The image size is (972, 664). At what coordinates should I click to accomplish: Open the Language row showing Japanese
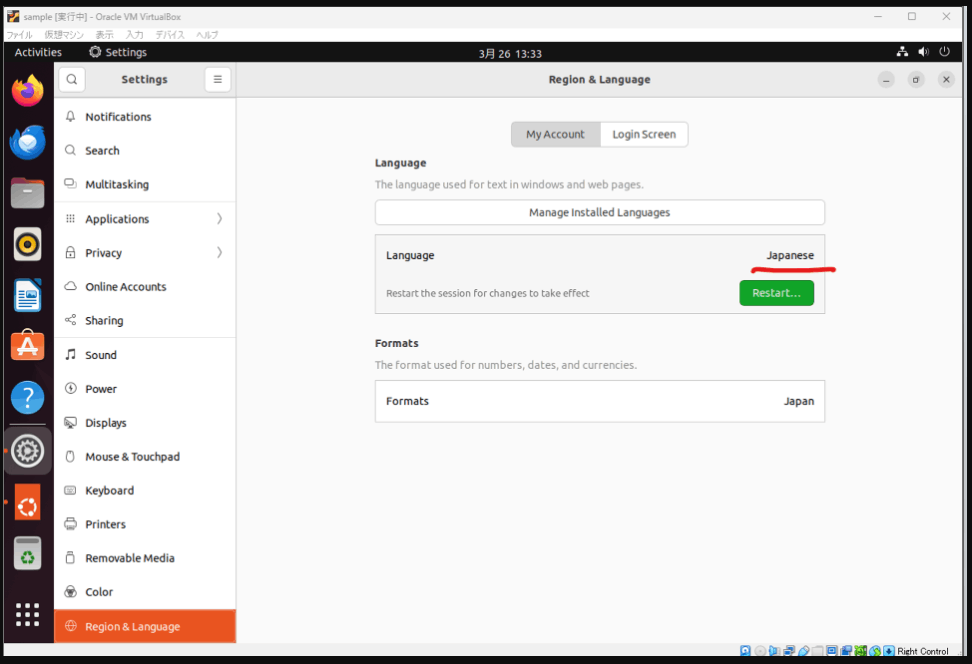(x=599, y=255)
